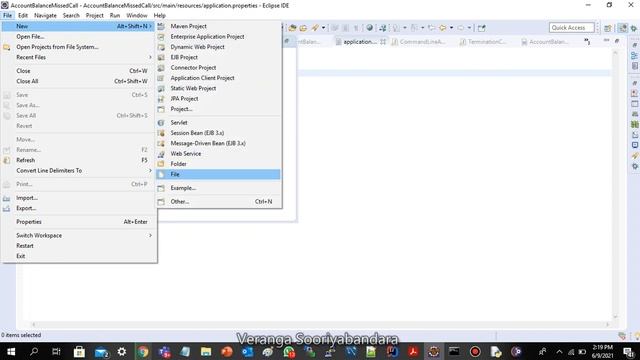Screen dimensions: 640x360
Task: Close the application.properties tab
Action: coord(383,42)
